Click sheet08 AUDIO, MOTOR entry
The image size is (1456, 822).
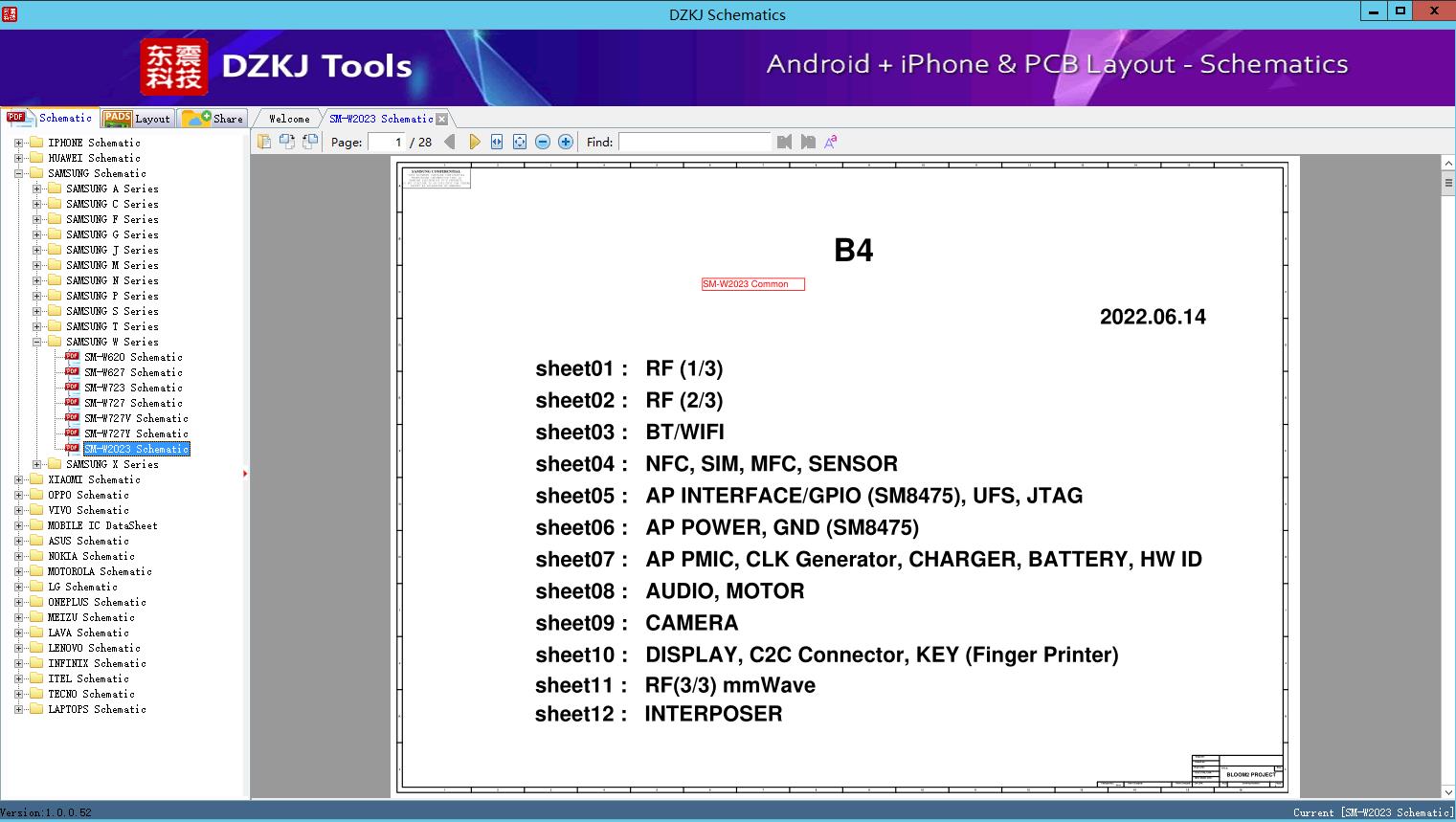pos(670,591)
